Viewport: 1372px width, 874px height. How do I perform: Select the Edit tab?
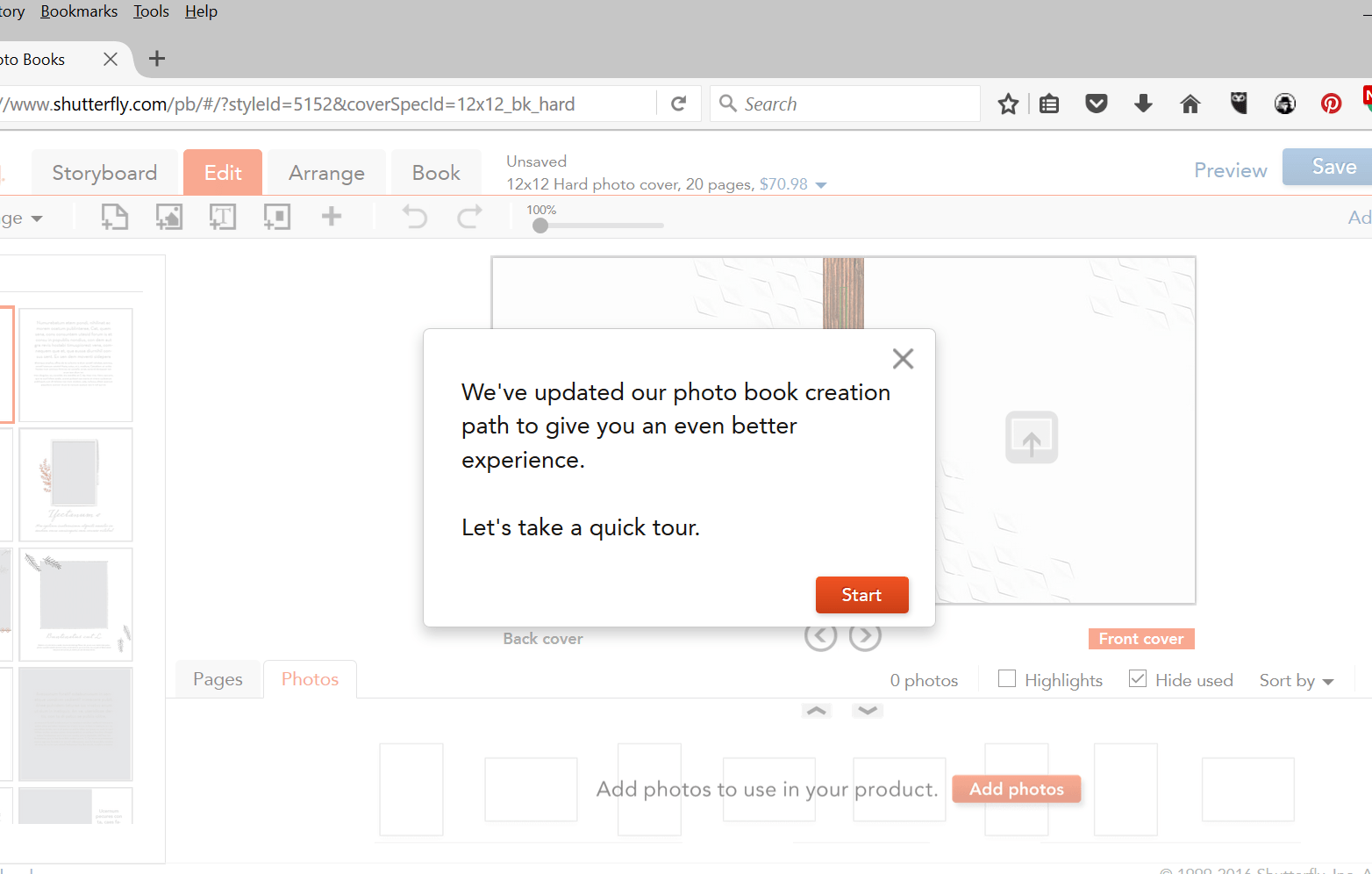pos(223,172)
